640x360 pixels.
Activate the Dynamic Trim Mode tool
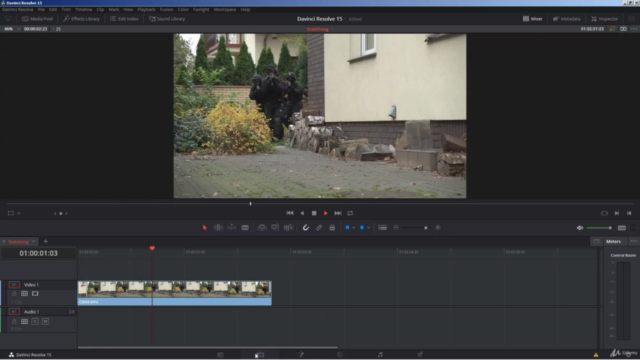[231, 228]
